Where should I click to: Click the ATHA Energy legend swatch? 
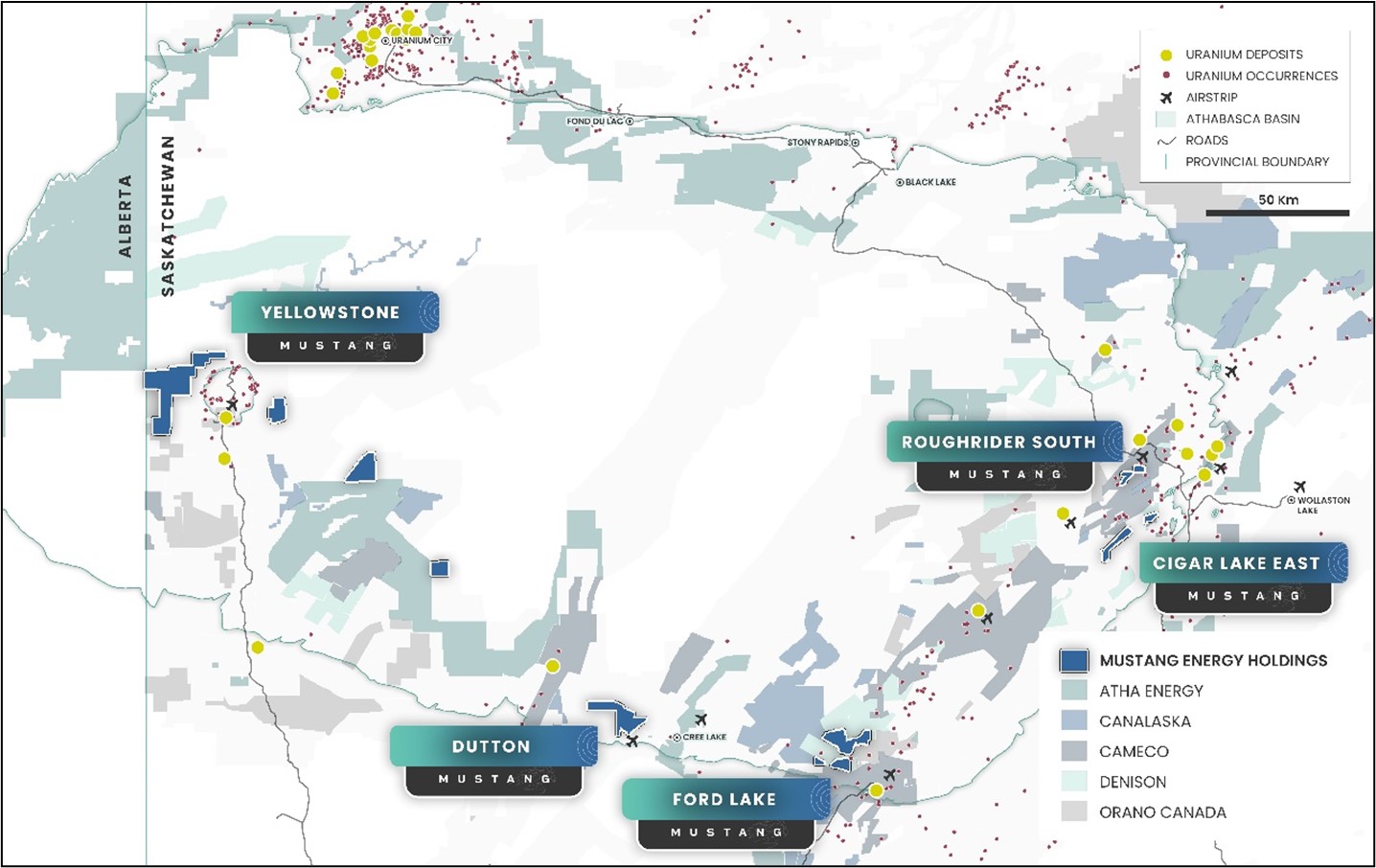click(x=1074, y=691)
